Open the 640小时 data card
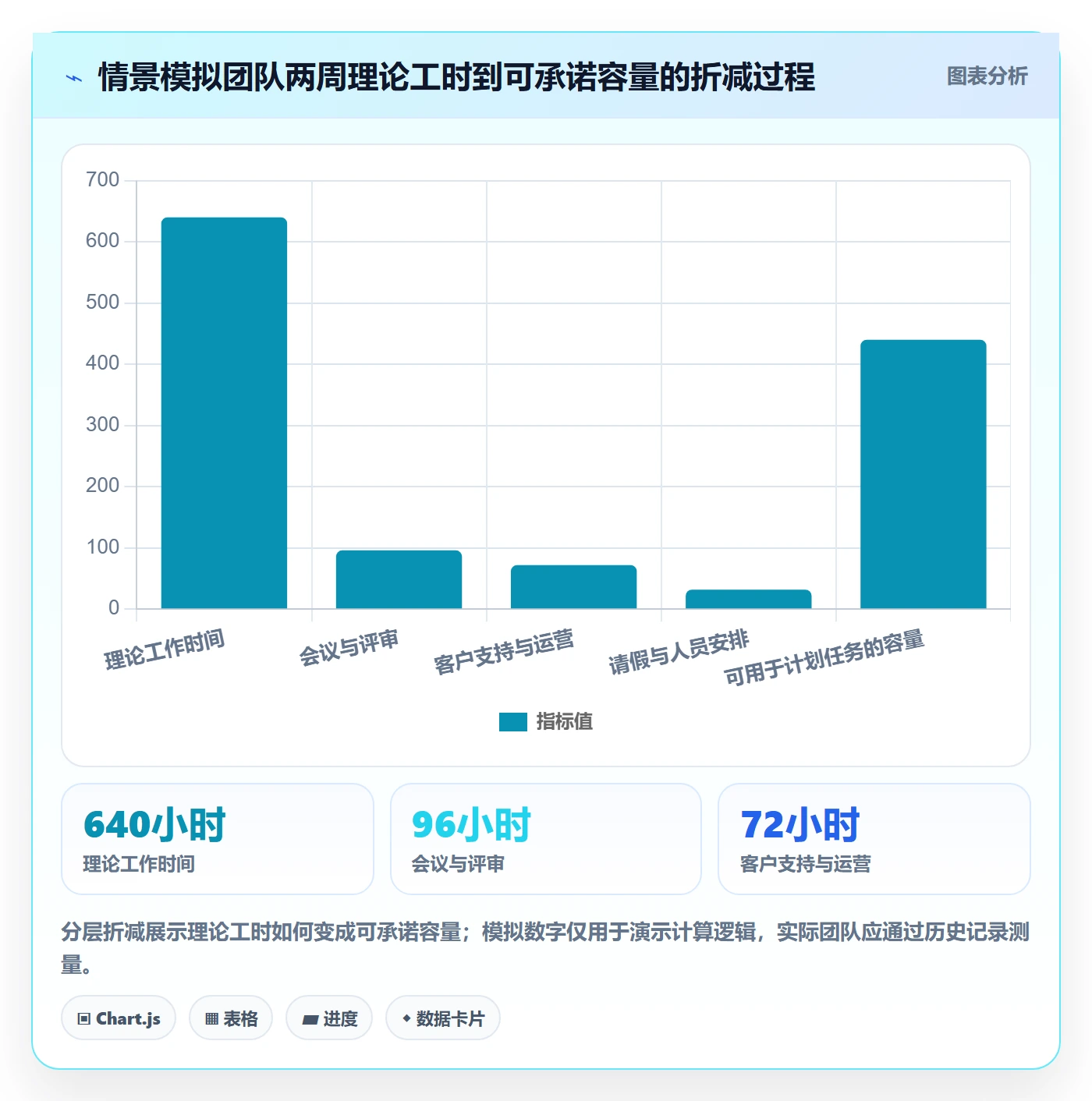The width and height of the screenshot is (1092, 1101). pyautogui.click(x=218, y=839)
